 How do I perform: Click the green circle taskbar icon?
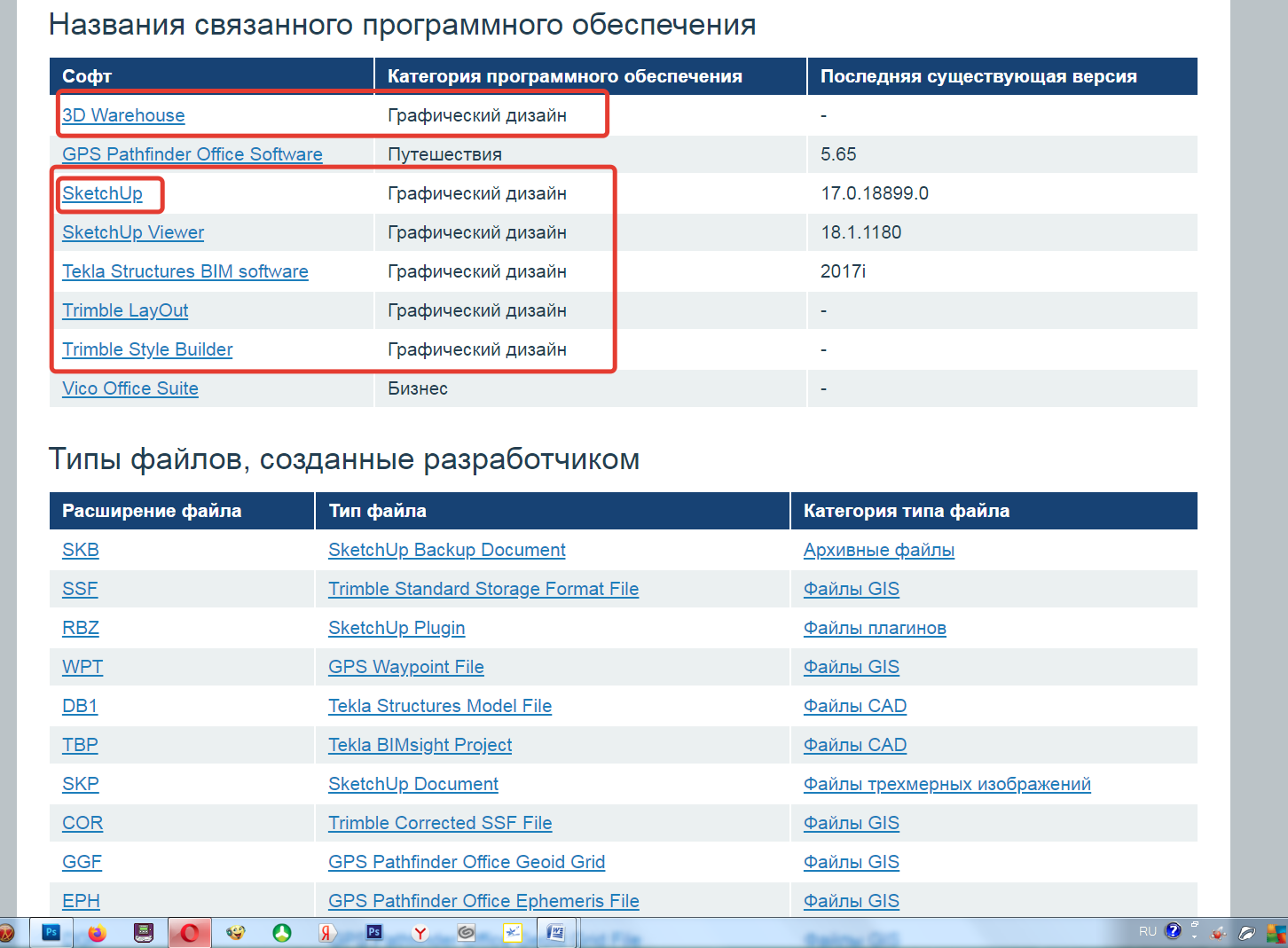pyautogui.click(x=281, y=933)
